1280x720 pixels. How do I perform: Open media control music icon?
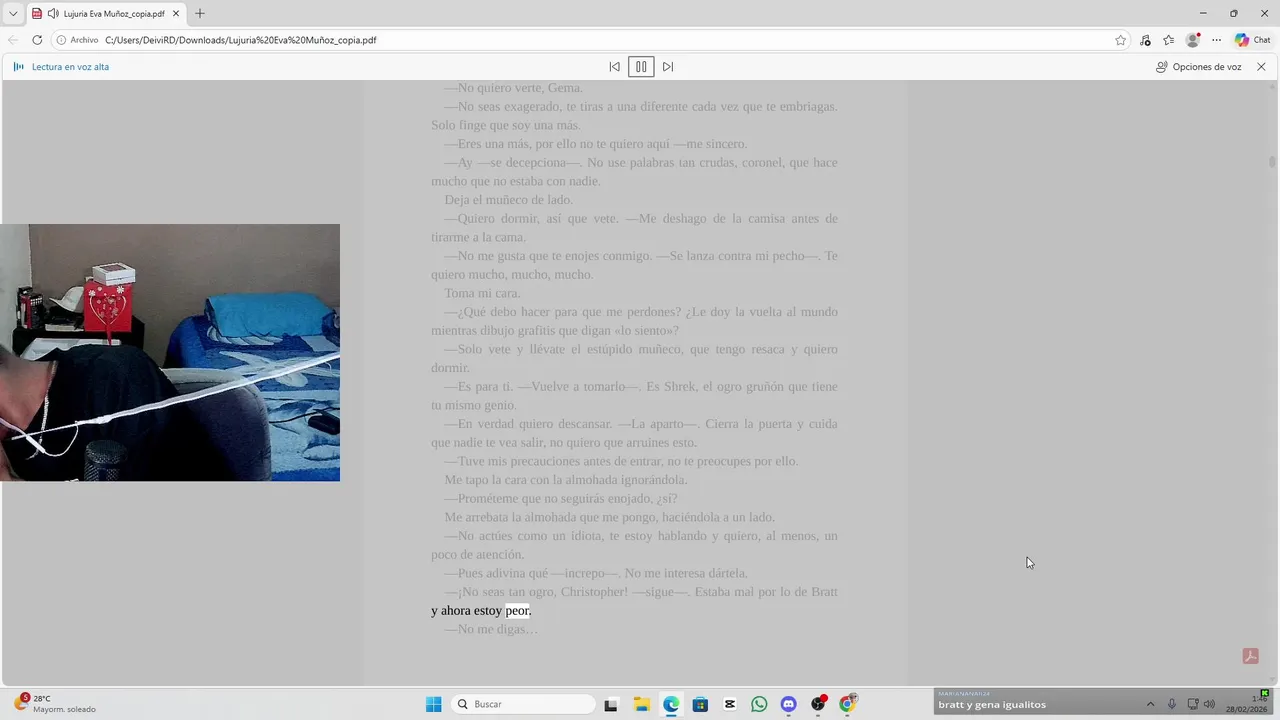click(1145, 40)
